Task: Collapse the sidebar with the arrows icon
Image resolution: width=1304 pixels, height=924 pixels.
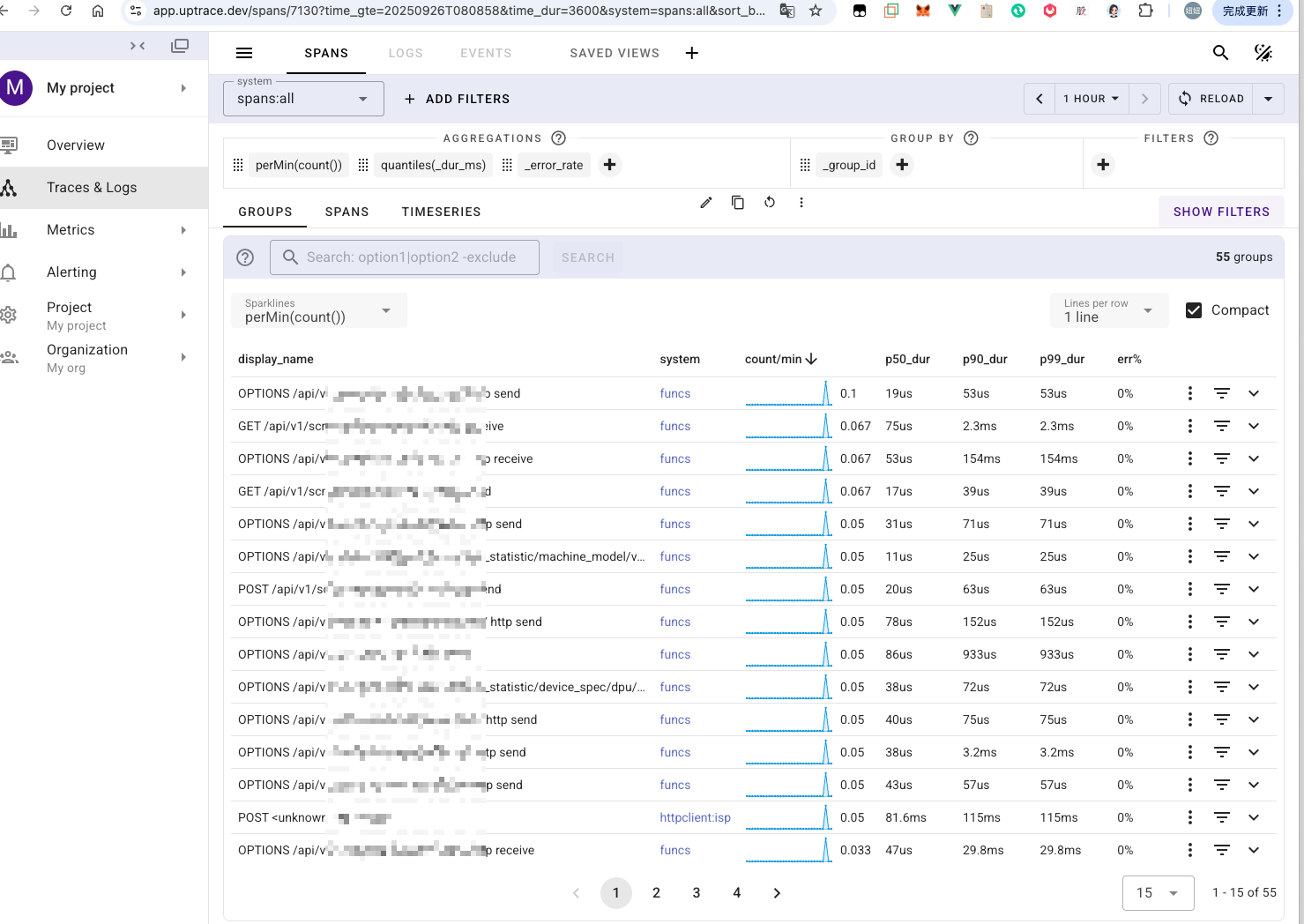Action: pyautogui.click(x=138, y=46)
